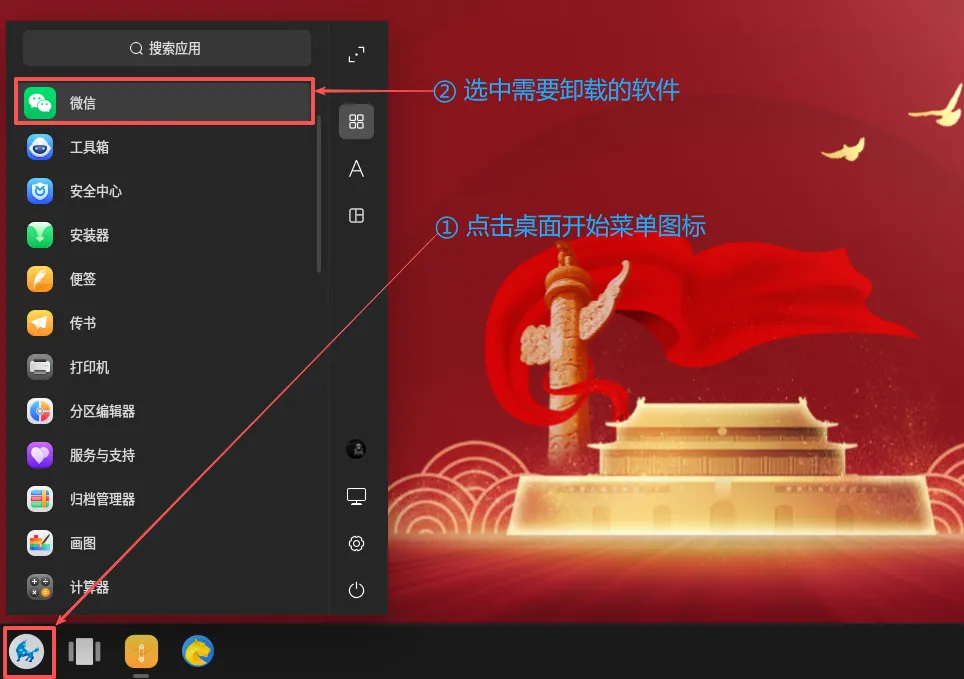Open the multitask view taskbar icon
The image size is (964, 679).
pos(84,651)
